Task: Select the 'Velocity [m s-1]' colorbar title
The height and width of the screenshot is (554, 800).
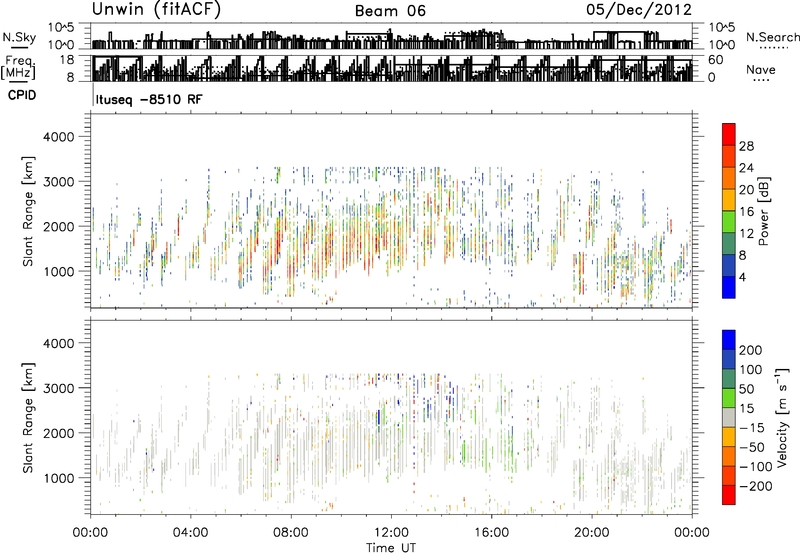Action: (x=782, y=417)
